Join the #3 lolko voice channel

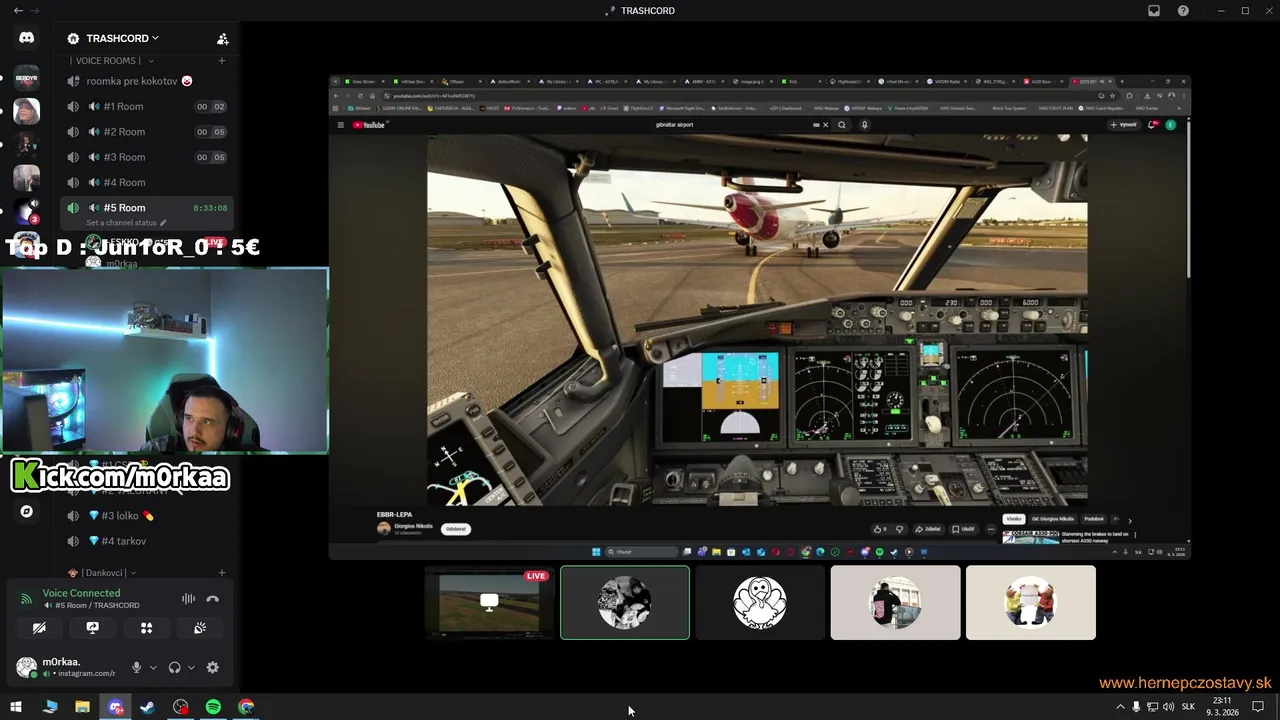[x=145, y=516]
